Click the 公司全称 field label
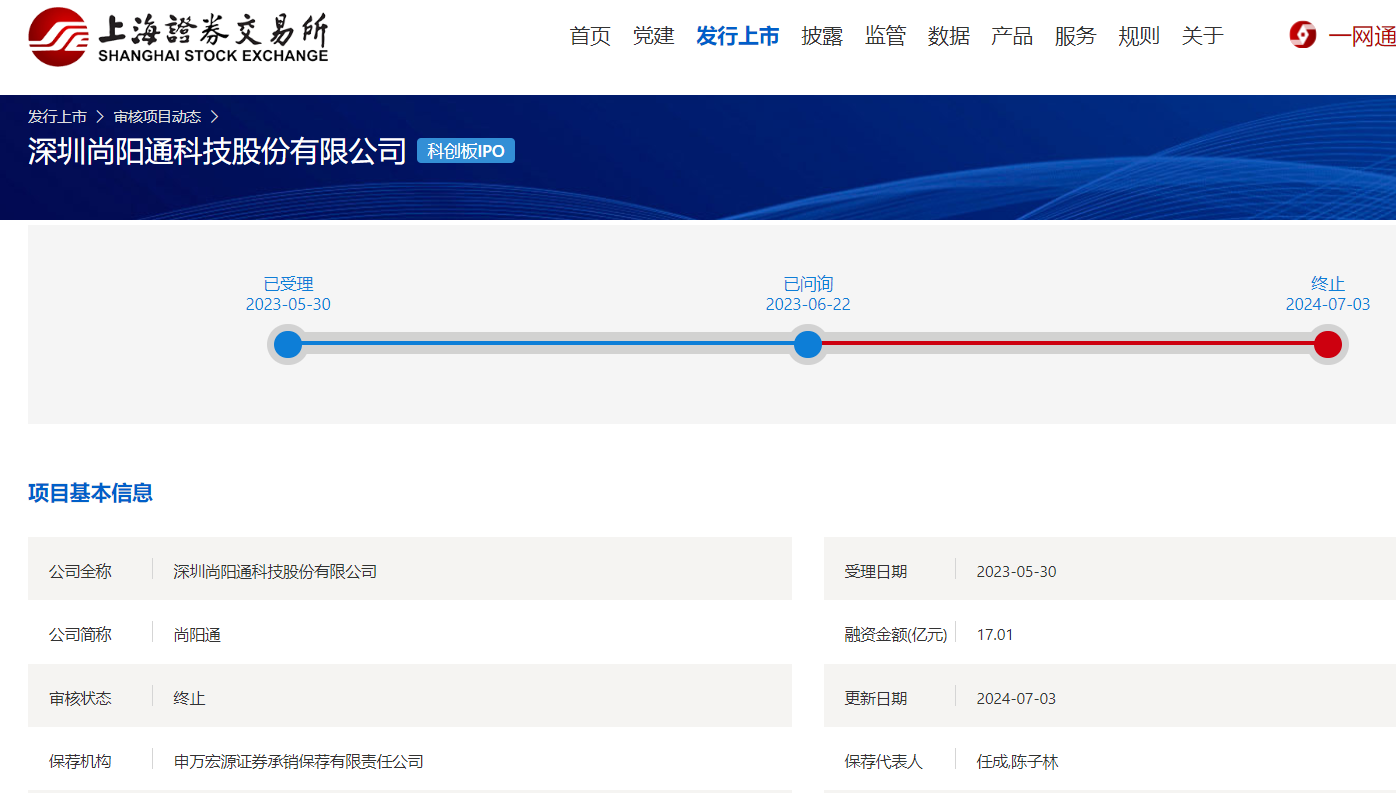Image resolution: width=1396 pixels, height=793 pixels. [x=80, y=572]
